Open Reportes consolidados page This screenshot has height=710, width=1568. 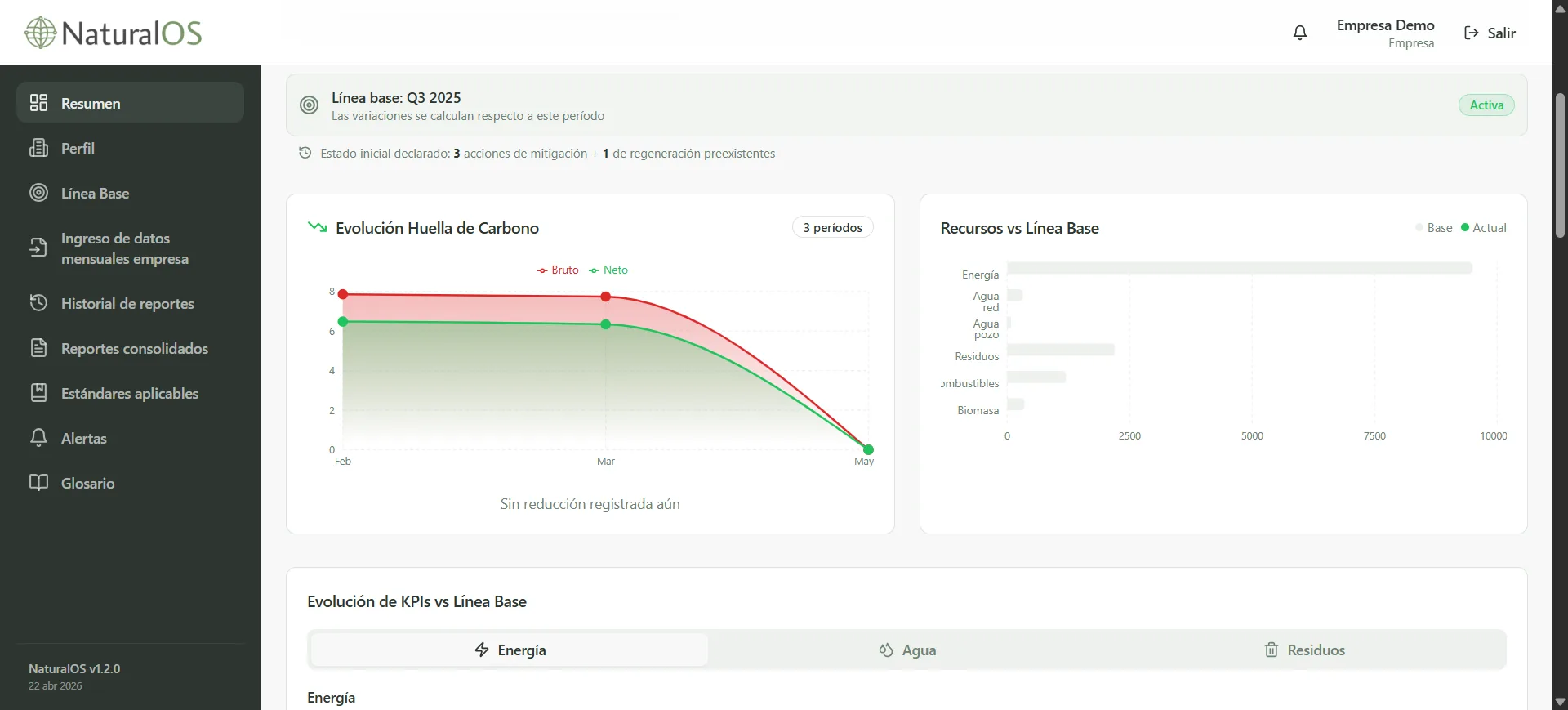130,348
